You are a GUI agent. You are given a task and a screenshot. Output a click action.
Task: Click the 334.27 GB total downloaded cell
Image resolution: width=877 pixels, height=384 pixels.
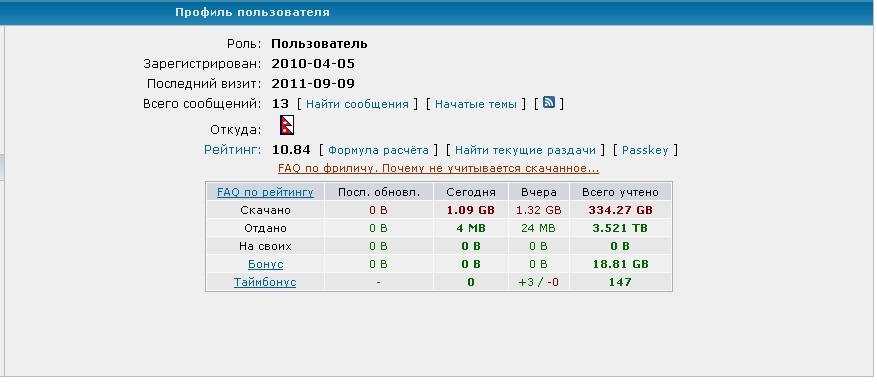pyautogui.click(x=620, y=211)
